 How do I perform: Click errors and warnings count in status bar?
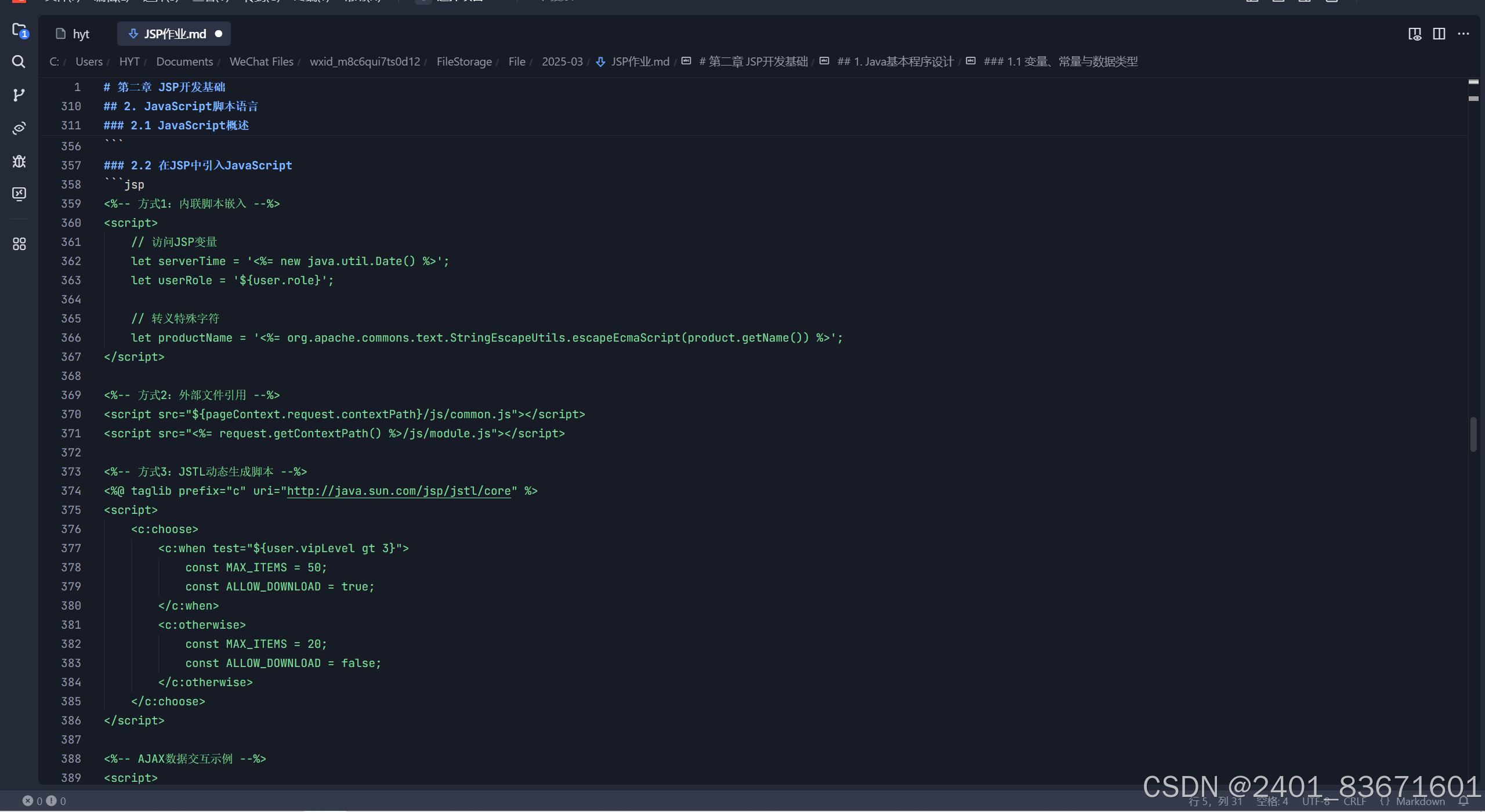click(44, 801)
